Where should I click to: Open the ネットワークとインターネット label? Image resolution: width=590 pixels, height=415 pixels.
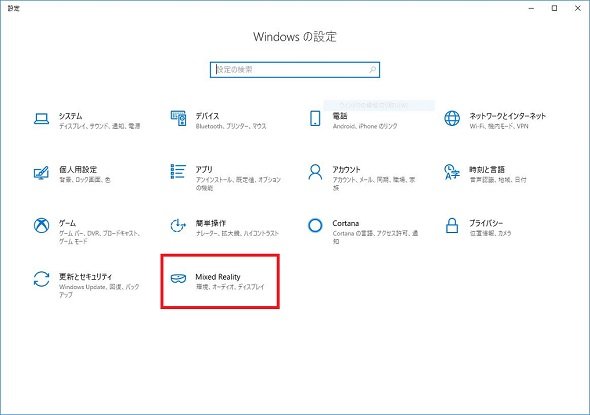[x=507, y=116]
